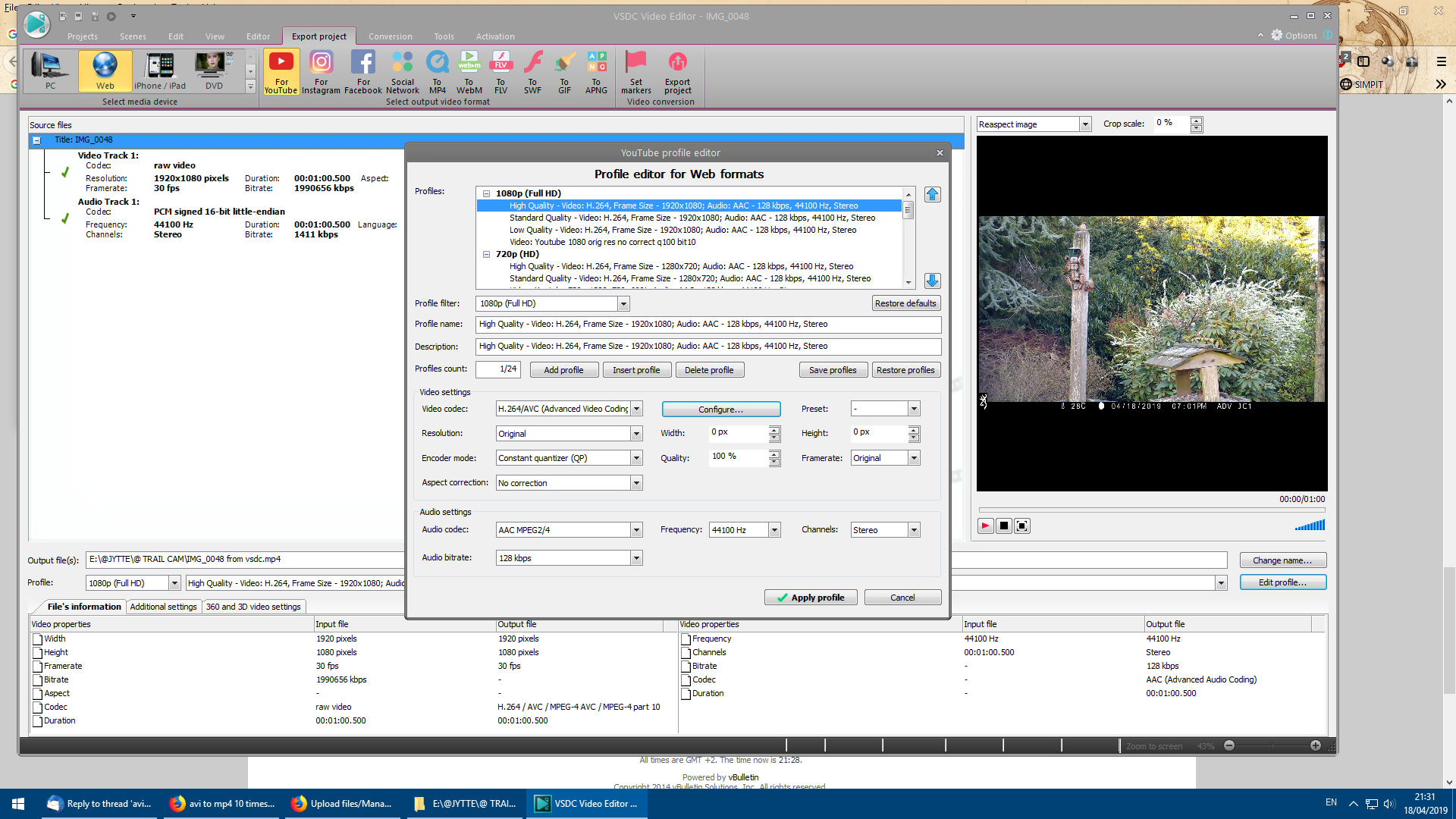
Task: Move profile up with blue arrow
Action: coord(932,194)
